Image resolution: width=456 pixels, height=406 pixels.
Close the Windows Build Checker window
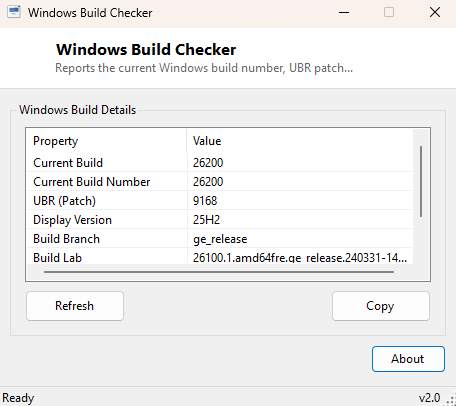point(435,13)
